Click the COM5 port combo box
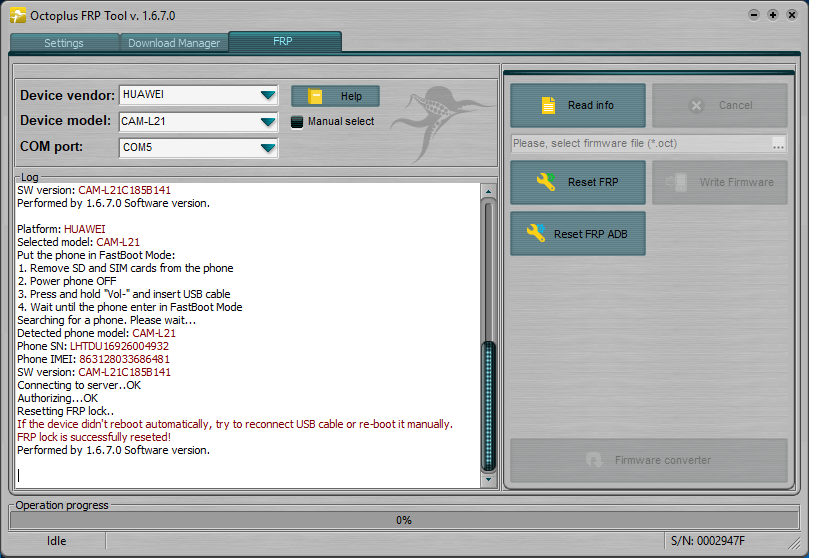 (x=198, y=148)
